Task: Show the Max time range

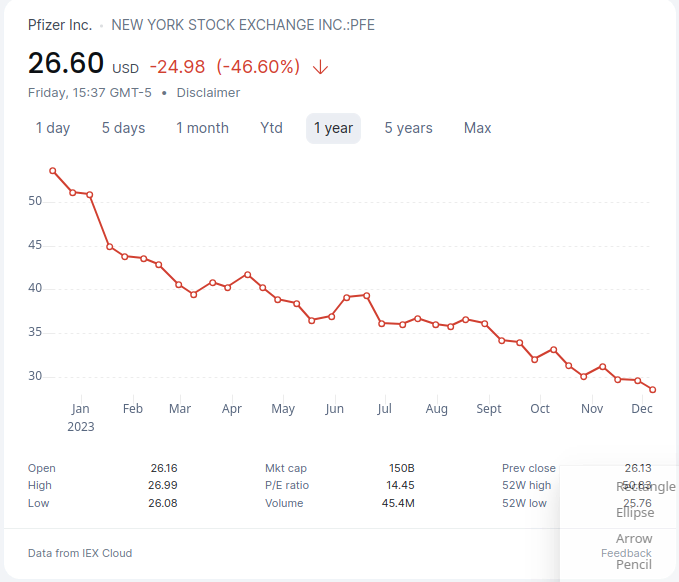Action: [477, 128]
